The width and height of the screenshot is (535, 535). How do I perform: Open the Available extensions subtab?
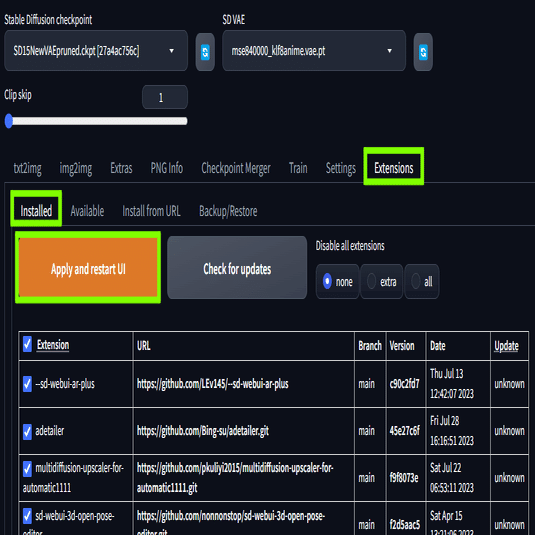(x=87, y=211)
